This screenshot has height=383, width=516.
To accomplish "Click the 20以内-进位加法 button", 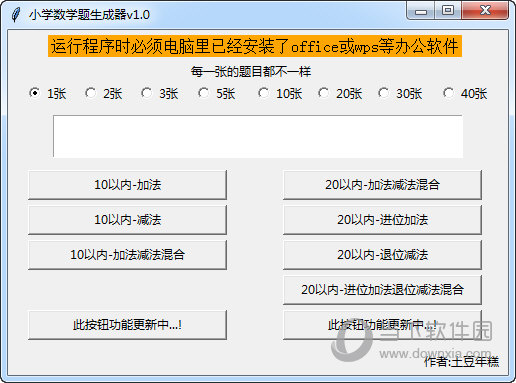I will pyautogui.click(x=382, y=220).
